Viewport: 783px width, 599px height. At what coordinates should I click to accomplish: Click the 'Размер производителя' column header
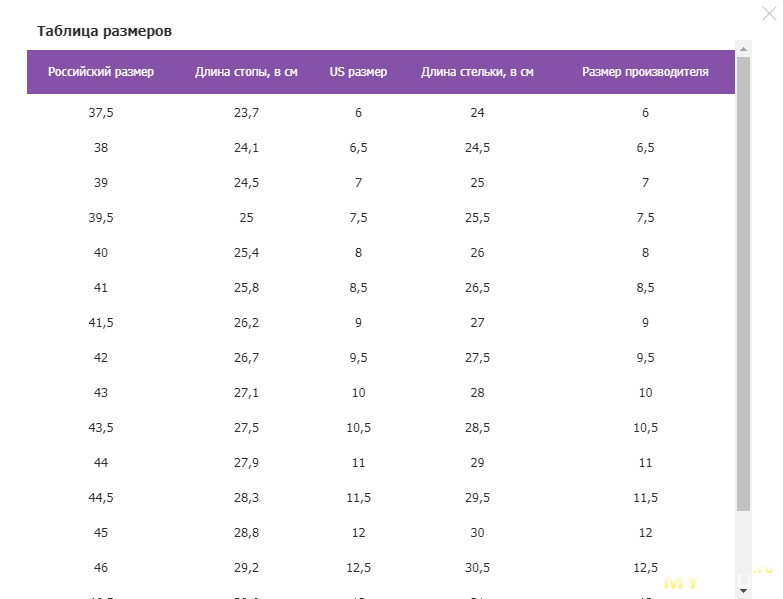click(x=645, y=72)
